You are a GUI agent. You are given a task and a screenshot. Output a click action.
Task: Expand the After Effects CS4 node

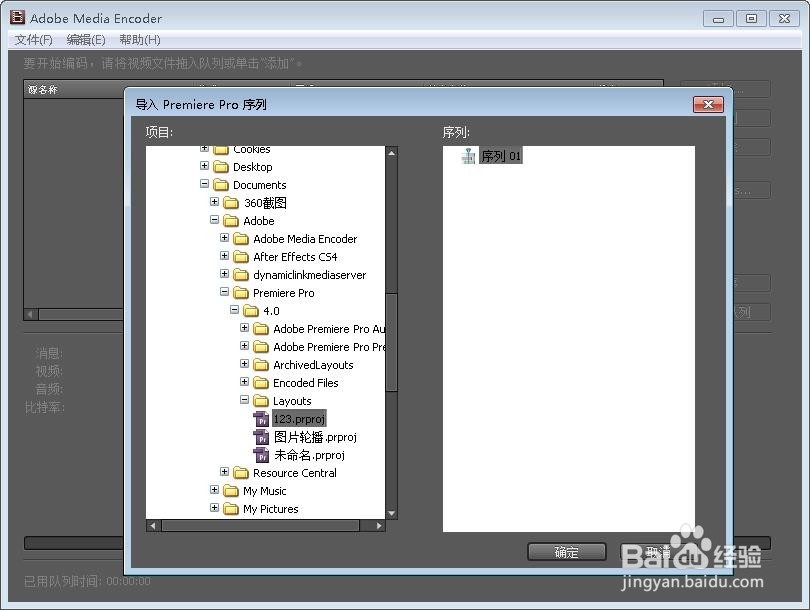coord(224,256)
